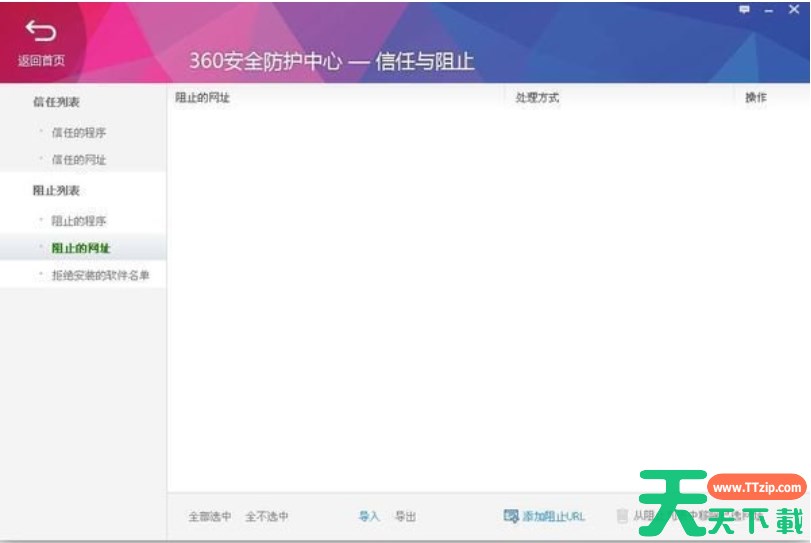Open 信任的程序 list

(x=79, y=132)
